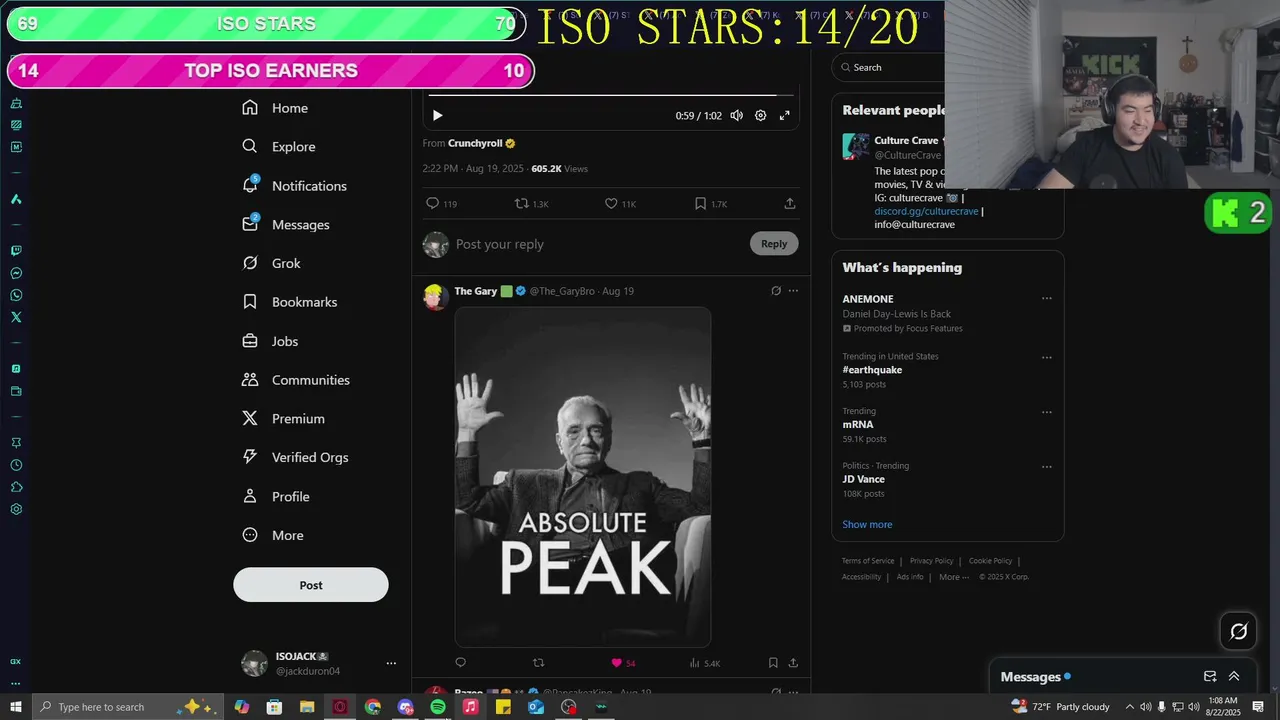
Task: Open the Absolute Peak image
Action: coord(583,477)
